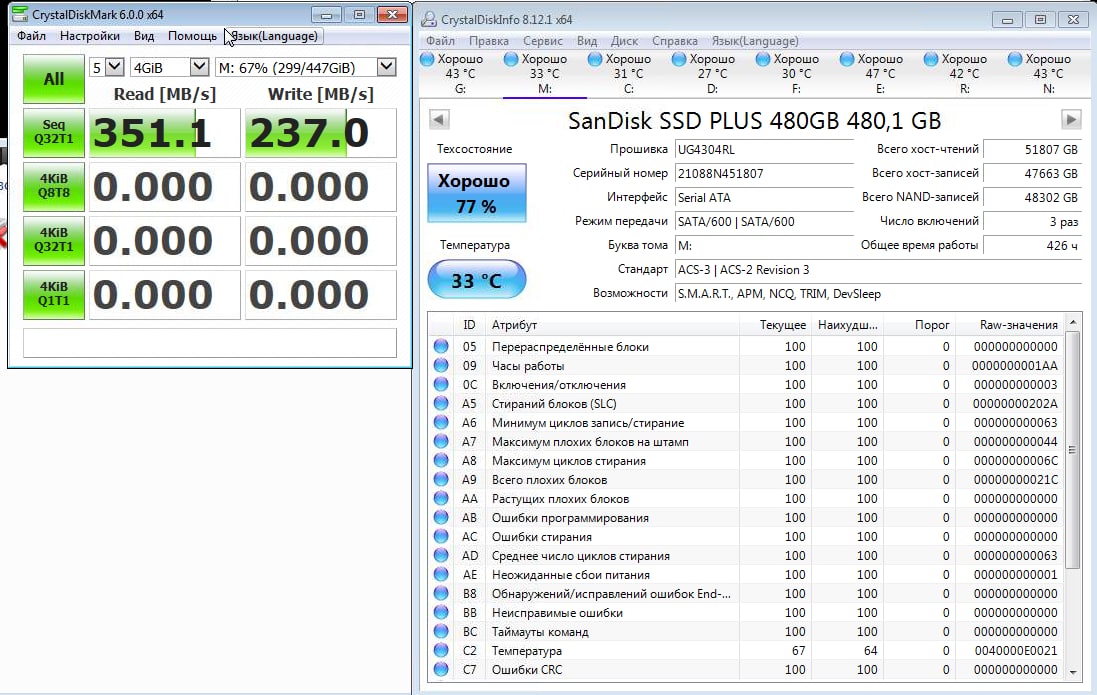Run all benchmarks with All button
The height and width of the screenshot is (695, 1097).
pyautogui.click(x=54, y=79)
